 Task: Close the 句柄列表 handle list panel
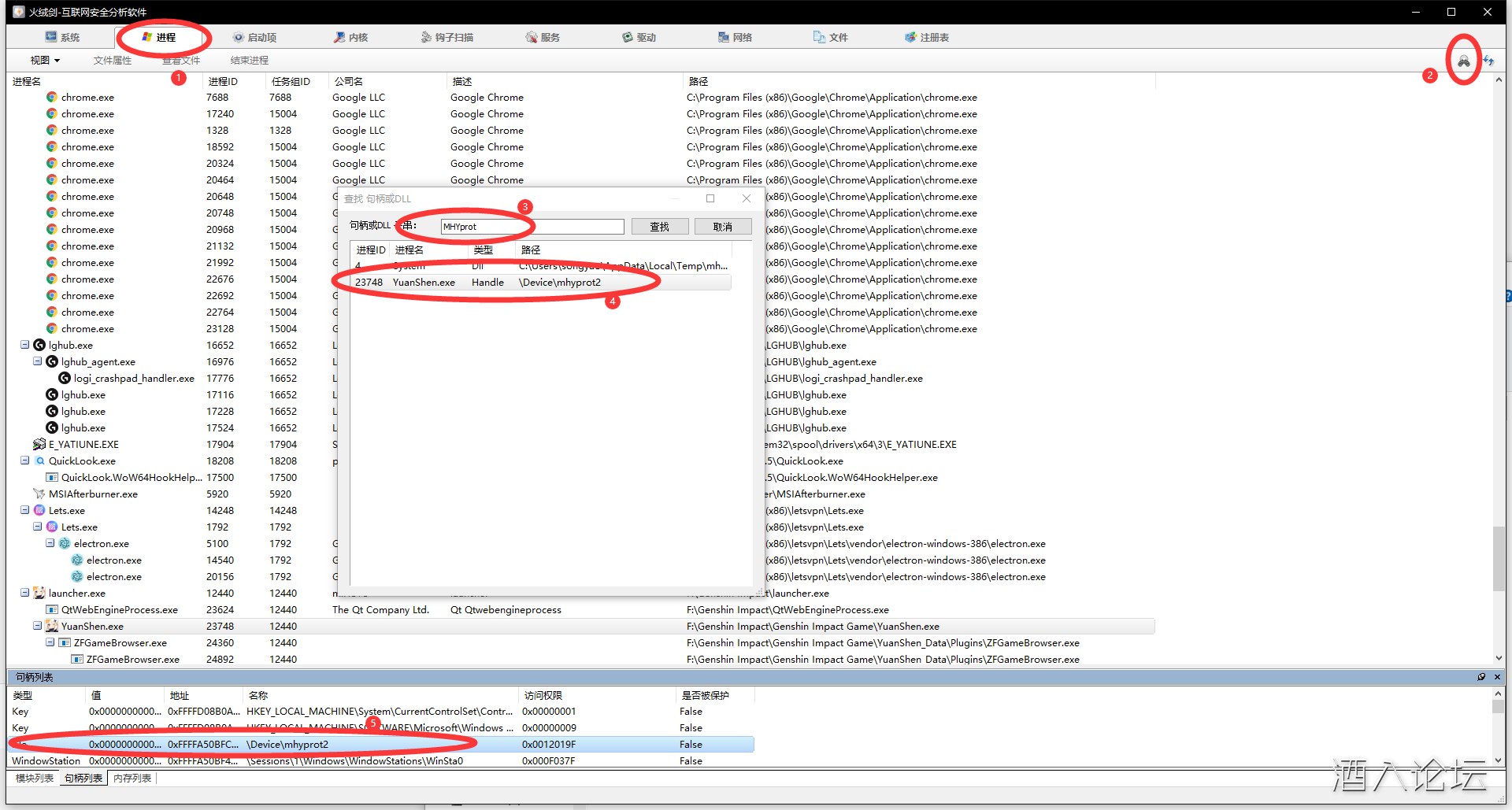pyautogui.click(x=1497, y=677)
